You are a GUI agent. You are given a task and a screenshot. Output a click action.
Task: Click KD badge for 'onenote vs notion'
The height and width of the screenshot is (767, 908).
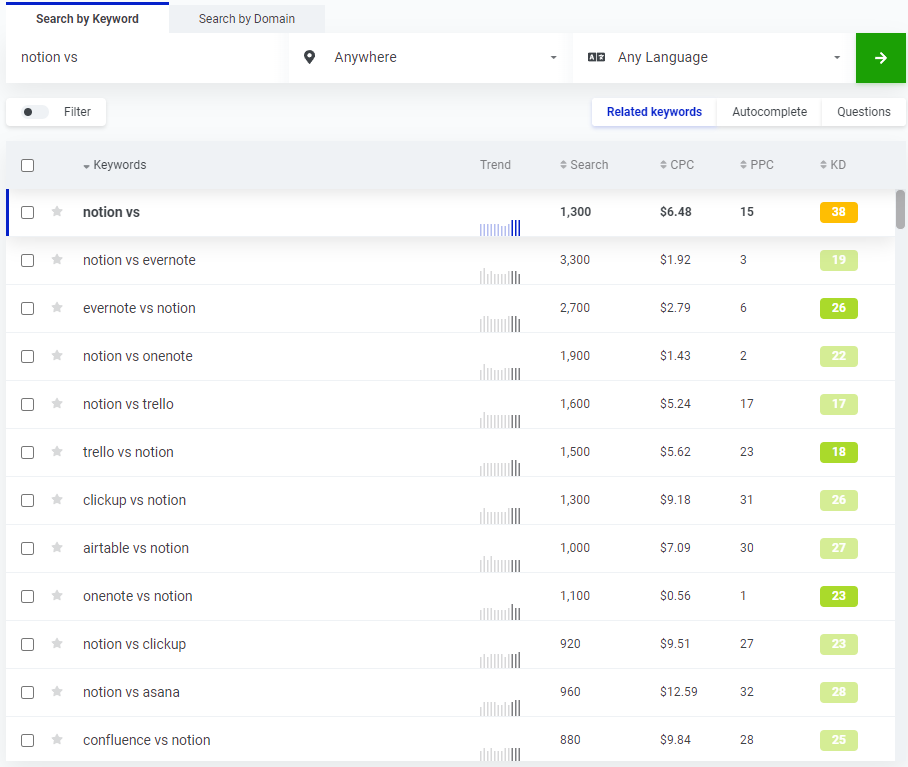(839, 596)
